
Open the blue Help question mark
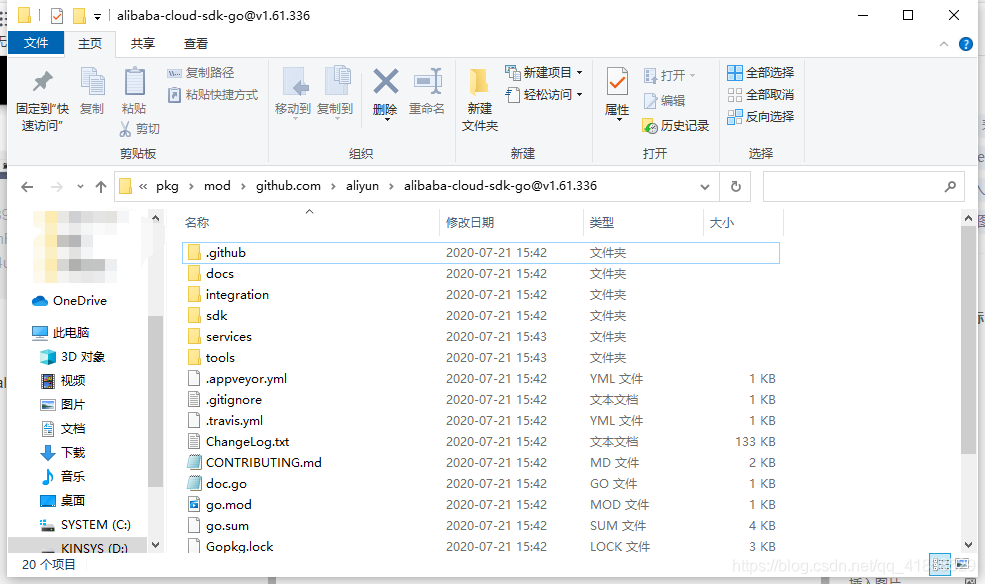coord(966,44)
